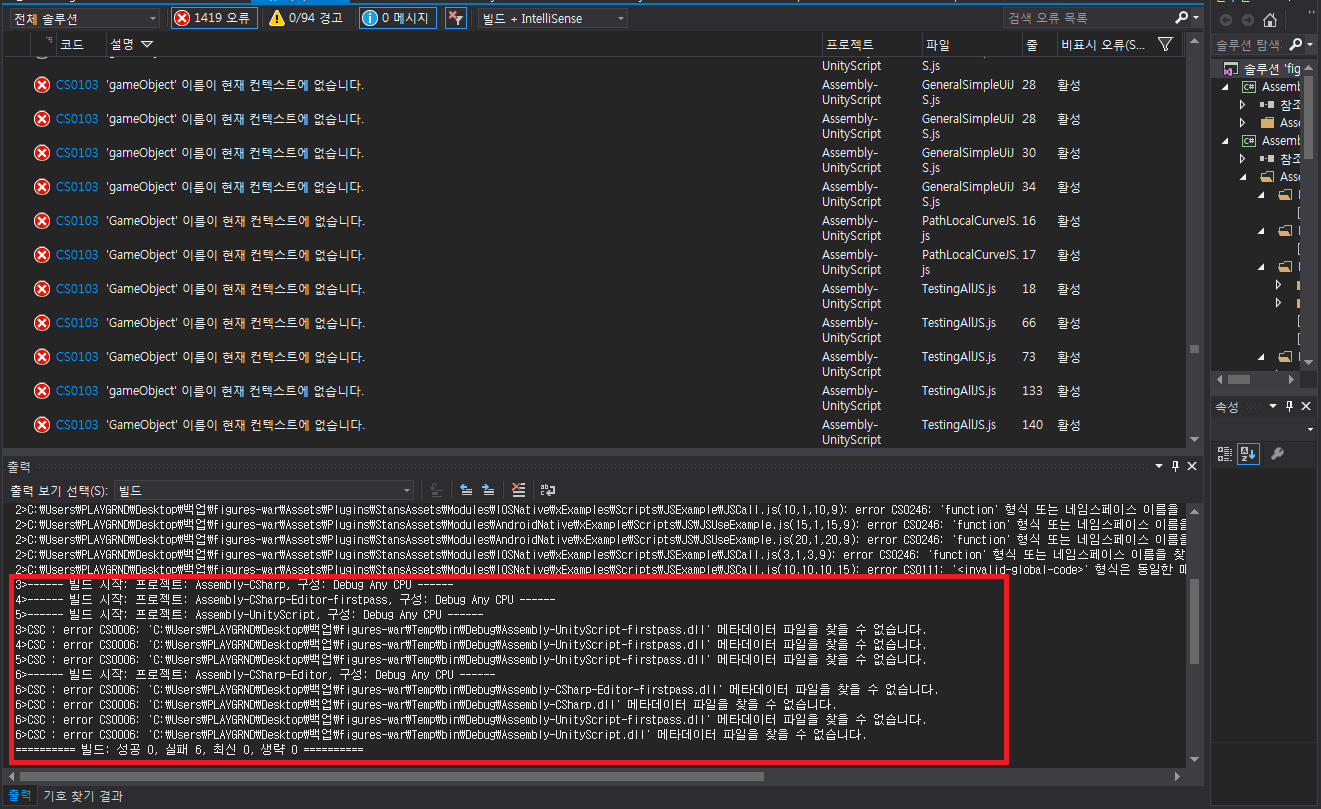
Task: Click the Solution Explorer back arrow
Action: (1226, 19)
